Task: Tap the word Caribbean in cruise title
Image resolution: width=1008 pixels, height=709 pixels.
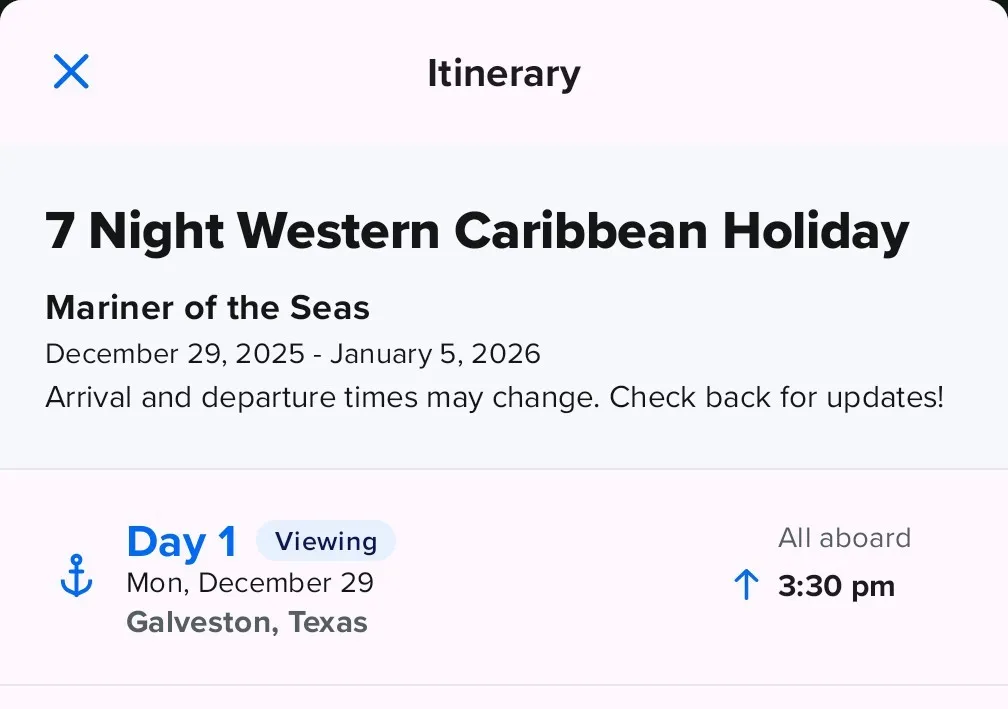Action: (581, 231)
